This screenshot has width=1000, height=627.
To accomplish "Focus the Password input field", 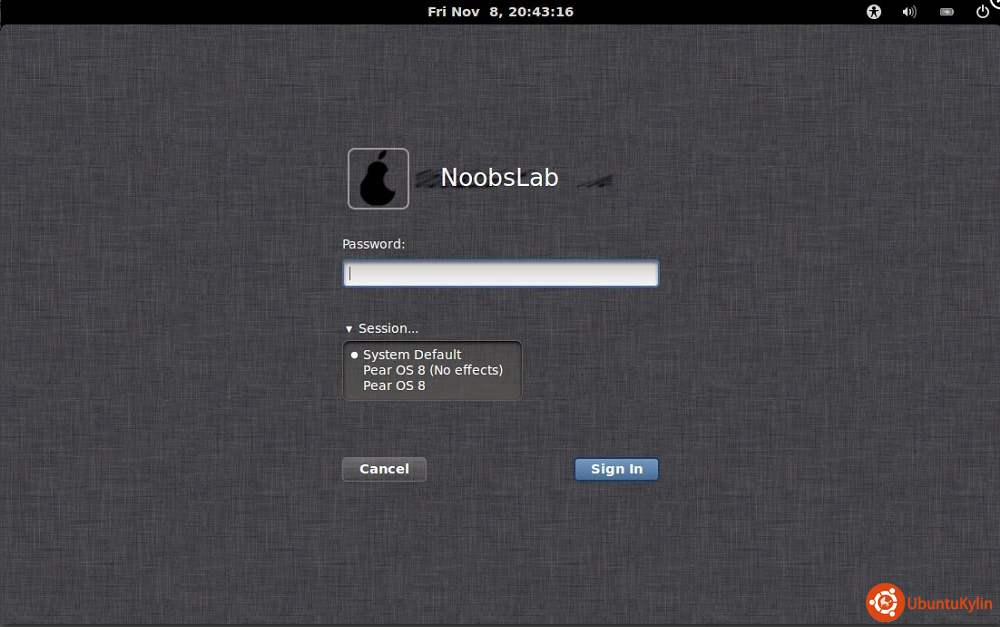I will [x=500, y=274].
